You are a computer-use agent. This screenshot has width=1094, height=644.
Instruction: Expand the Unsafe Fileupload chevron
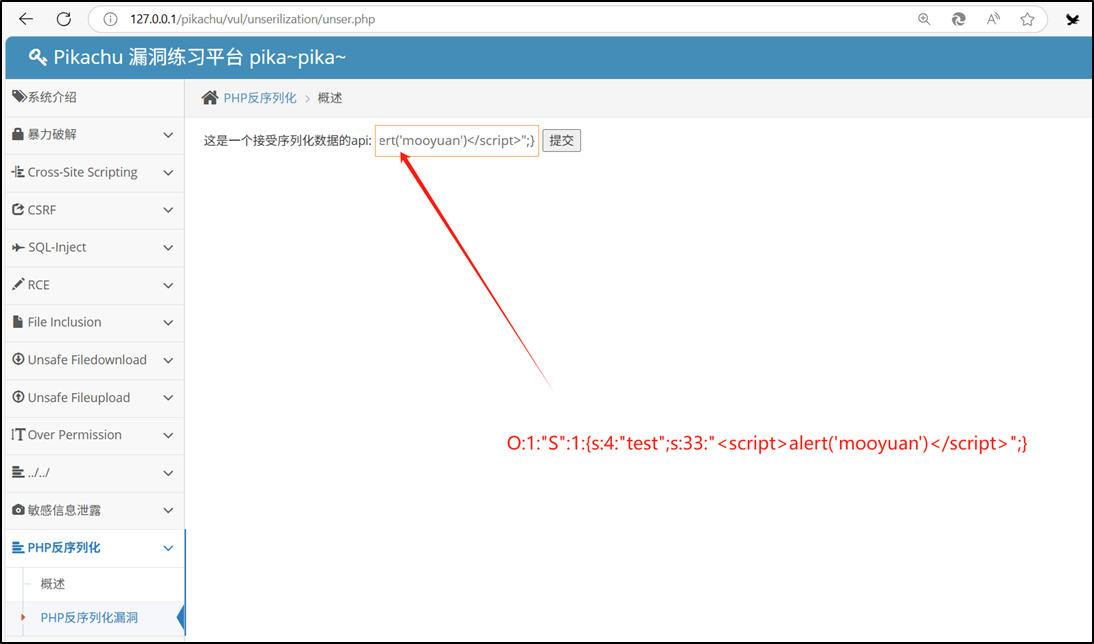click(x=168, y=398)
